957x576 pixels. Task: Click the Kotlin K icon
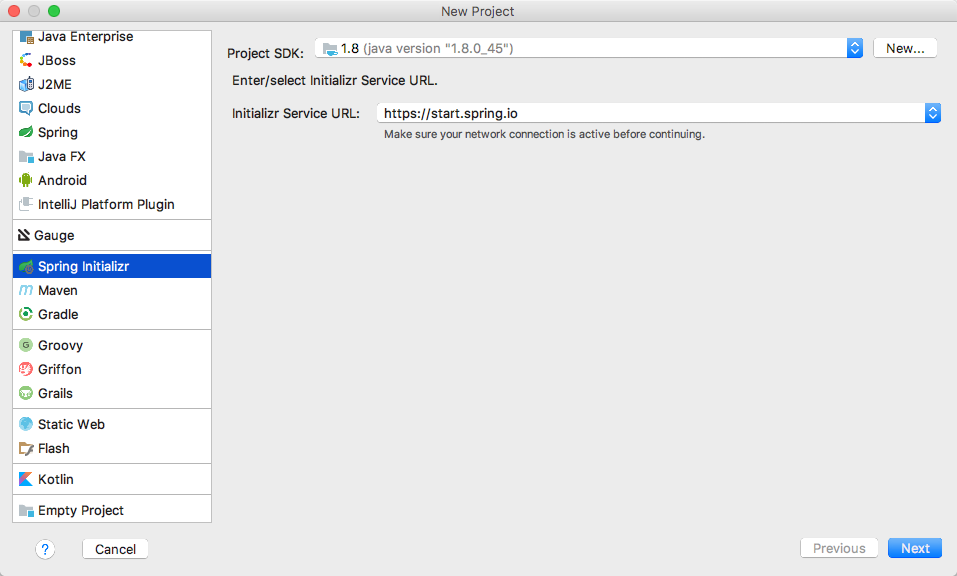coord(26,479)
